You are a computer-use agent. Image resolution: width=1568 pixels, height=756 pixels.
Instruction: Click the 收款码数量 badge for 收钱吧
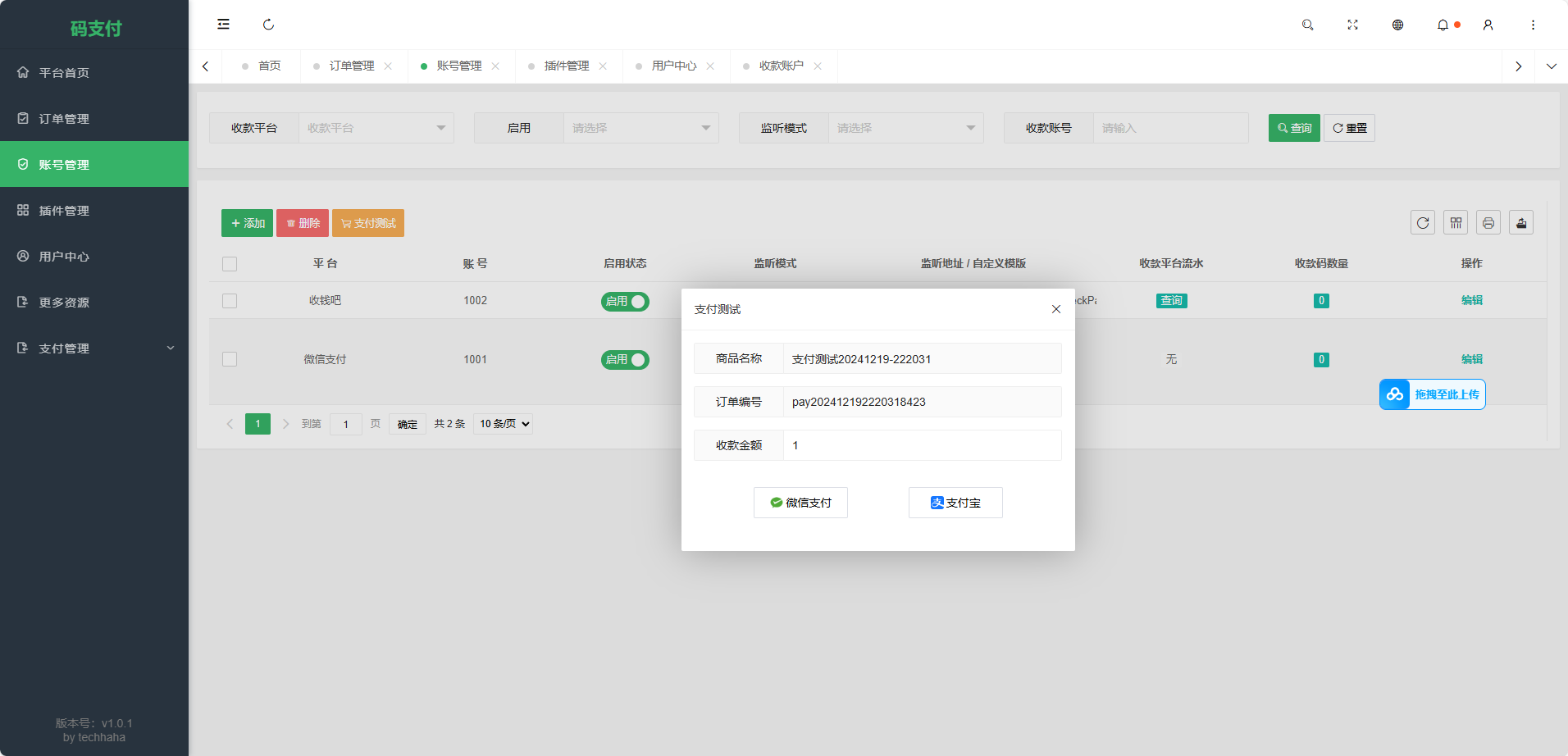click(1321, 301)
